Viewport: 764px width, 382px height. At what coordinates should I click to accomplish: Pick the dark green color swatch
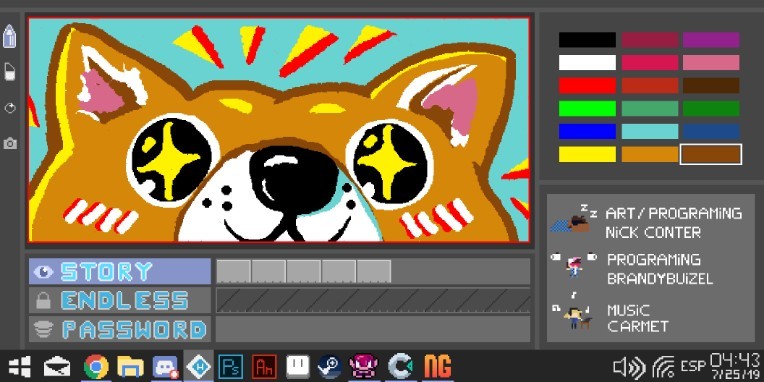pos(711,108)
